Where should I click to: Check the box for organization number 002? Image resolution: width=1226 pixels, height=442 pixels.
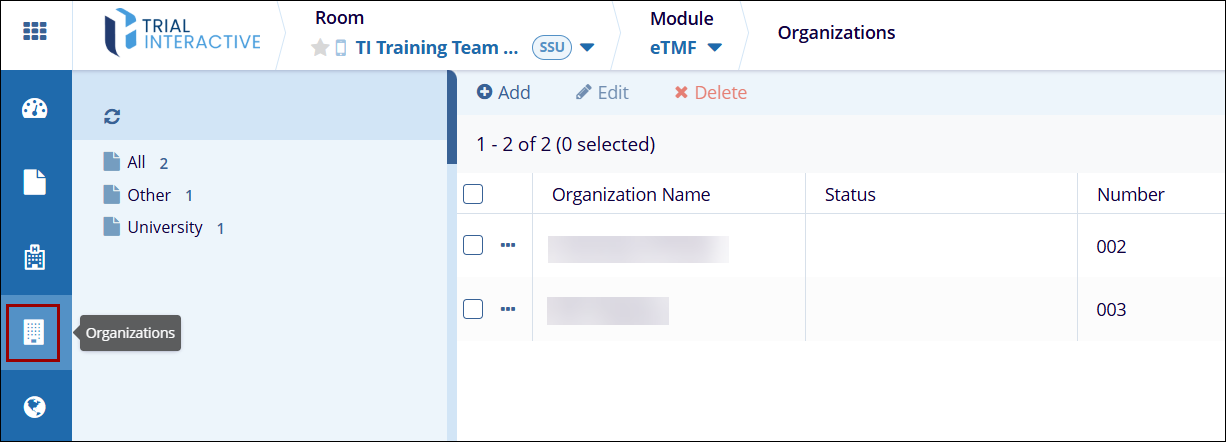[x=474, y=246]
